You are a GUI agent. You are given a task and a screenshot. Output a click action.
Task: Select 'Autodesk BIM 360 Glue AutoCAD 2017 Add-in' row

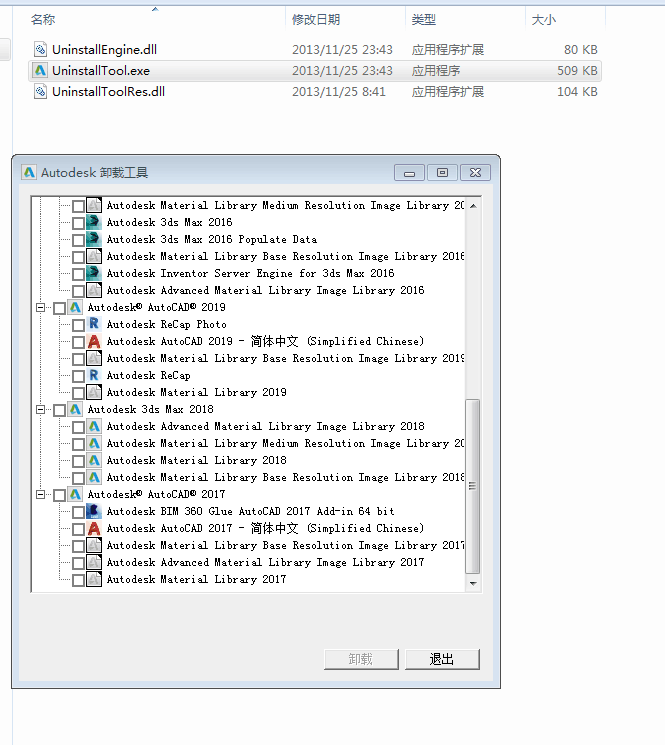click(x=250, y=512)
